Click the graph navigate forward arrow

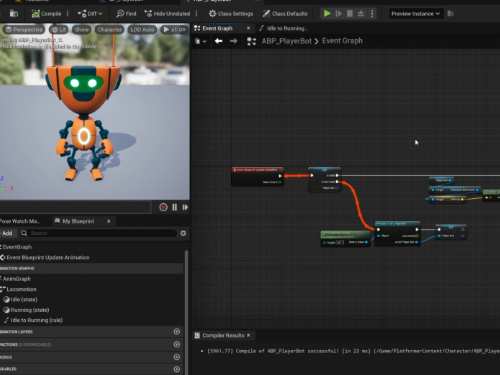(233, 41)
